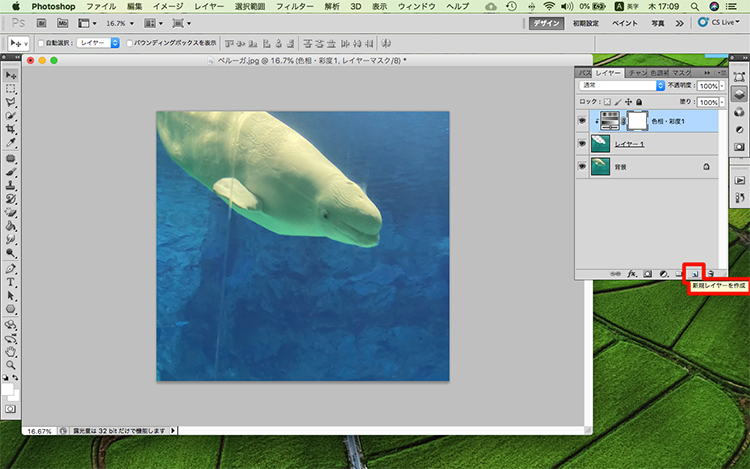Select the Hand tool
Viewport: 750px width, 469px height.
[11, 352]
